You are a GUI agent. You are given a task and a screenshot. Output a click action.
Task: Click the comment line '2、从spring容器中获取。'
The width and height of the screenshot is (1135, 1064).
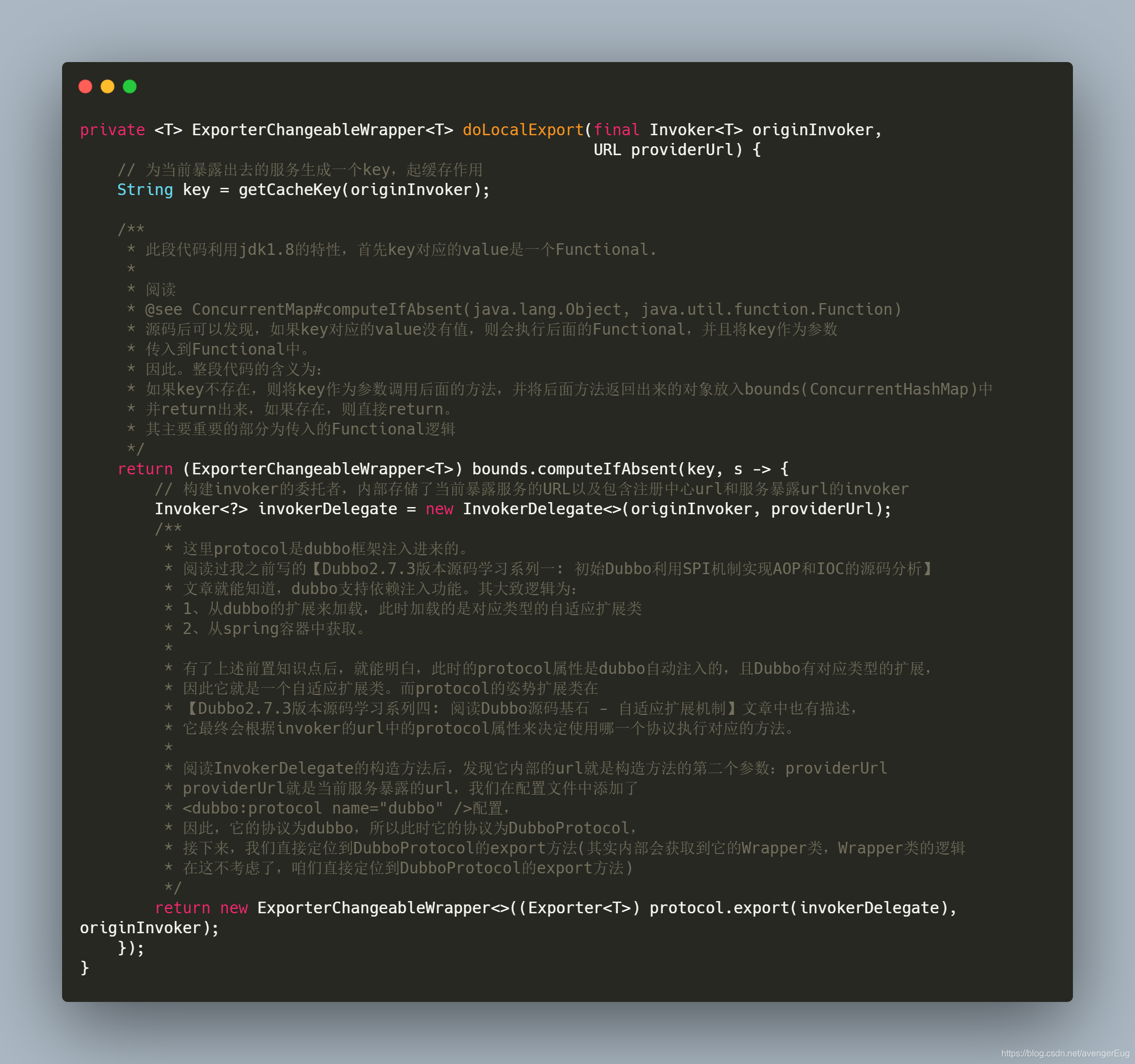[x=264, y=629]
